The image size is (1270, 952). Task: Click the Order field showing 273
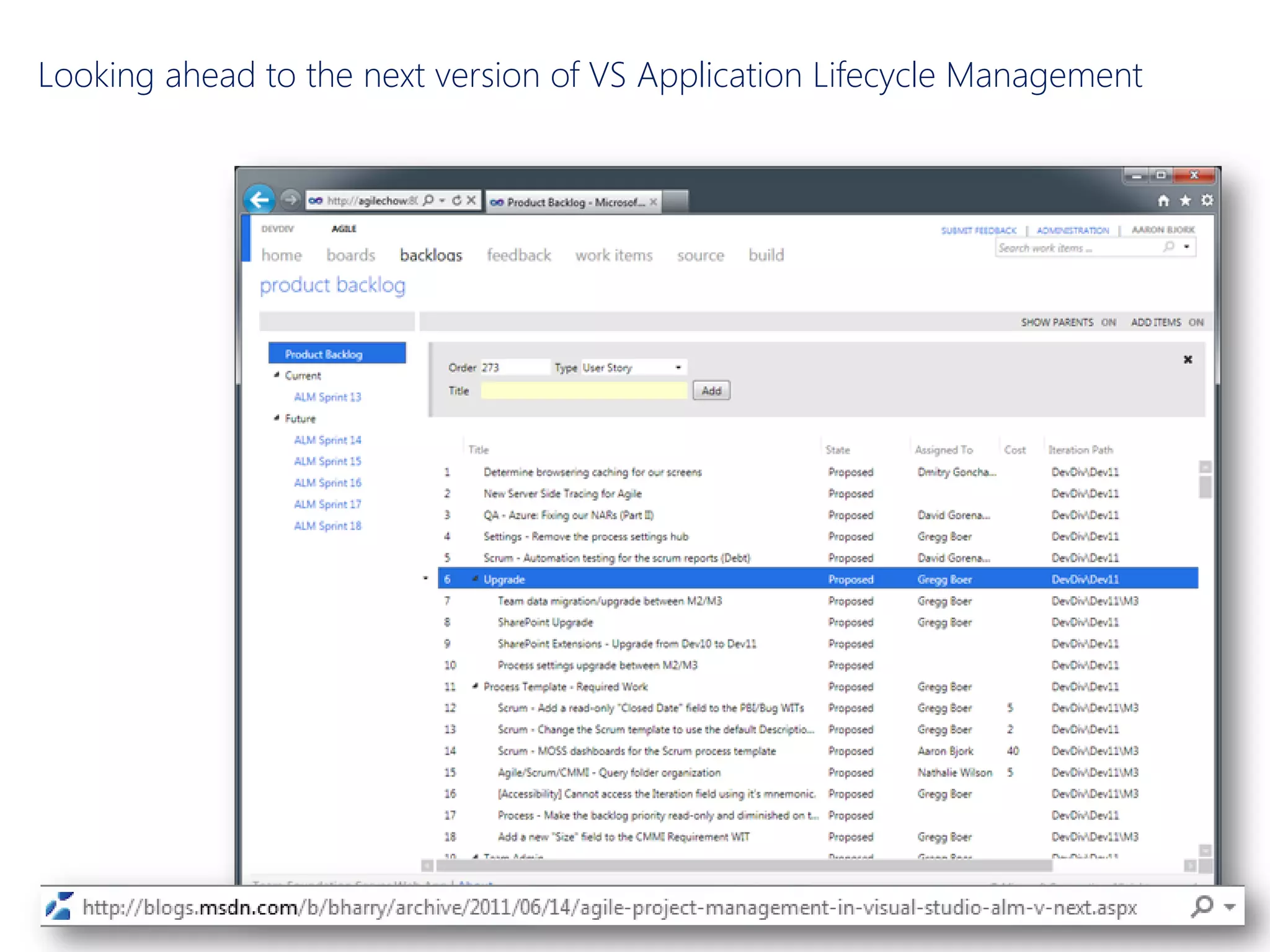pyautogui.click(x=515, y=368)
